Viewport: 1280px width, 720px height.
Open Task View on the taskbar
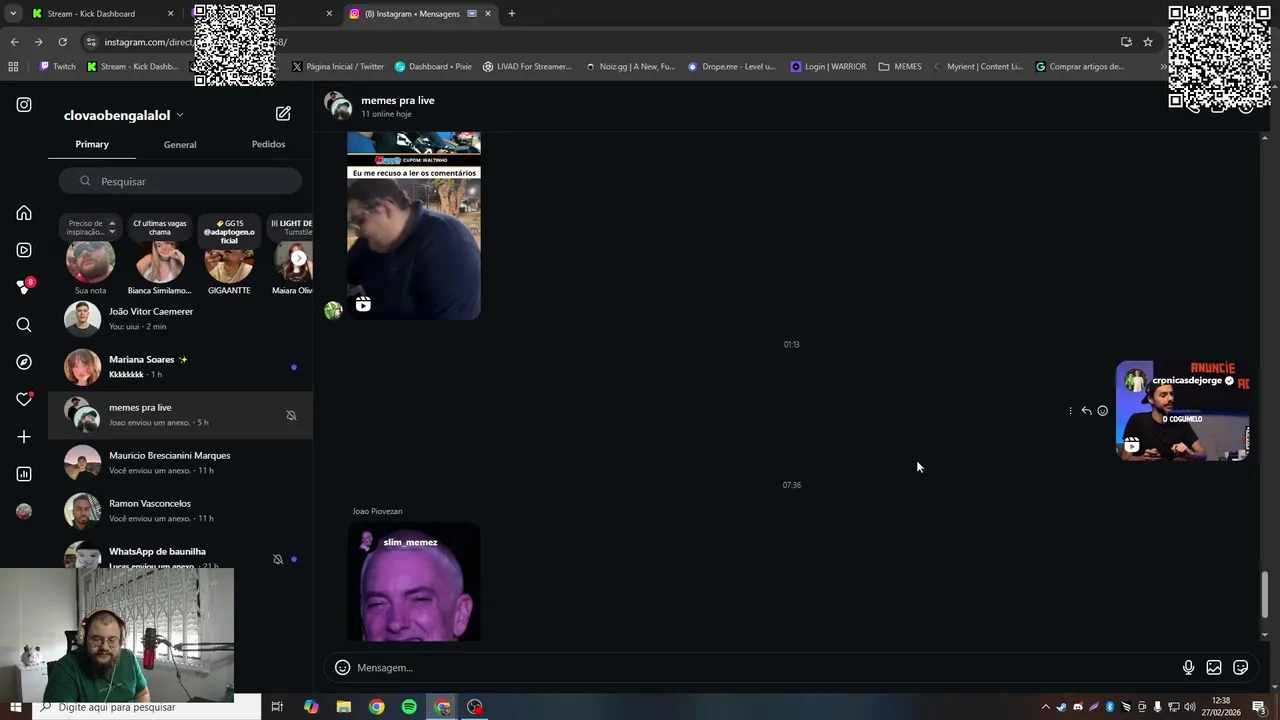click(277, 707)
